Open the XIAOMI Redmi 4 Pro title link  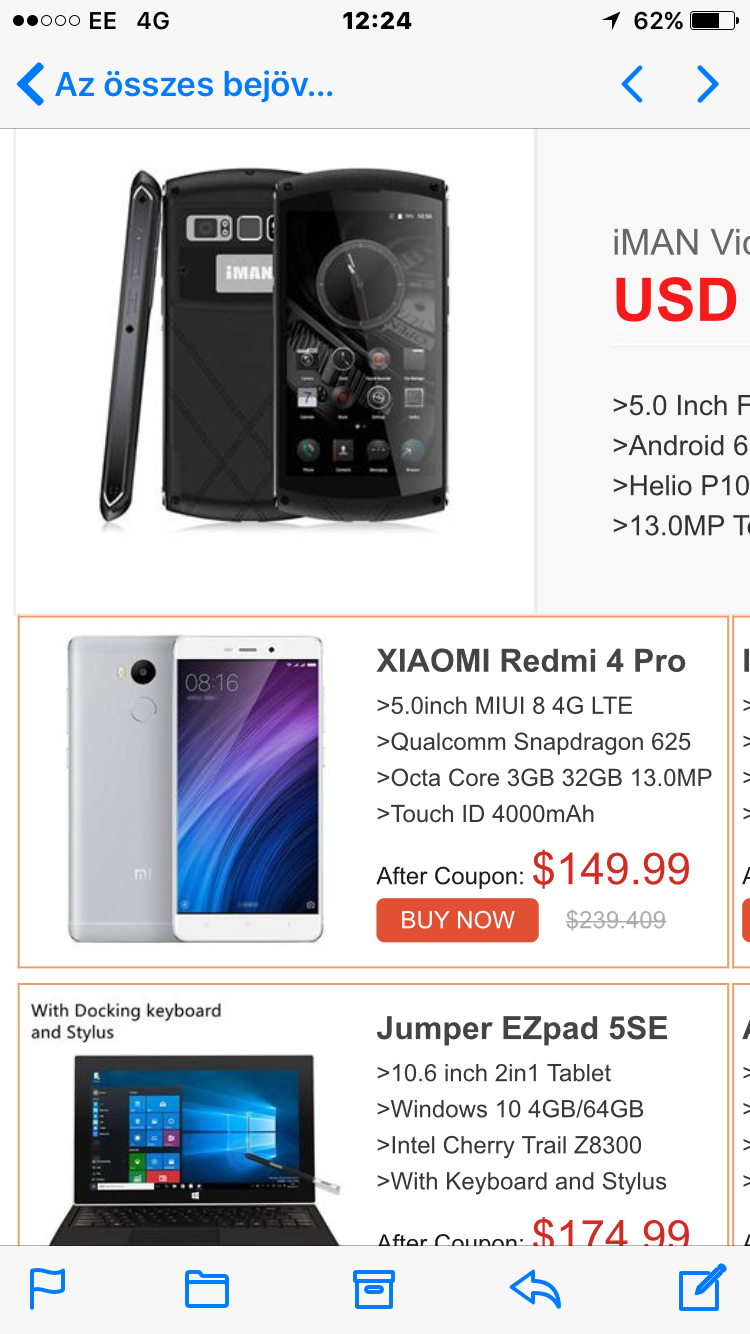tap(531, 661)
